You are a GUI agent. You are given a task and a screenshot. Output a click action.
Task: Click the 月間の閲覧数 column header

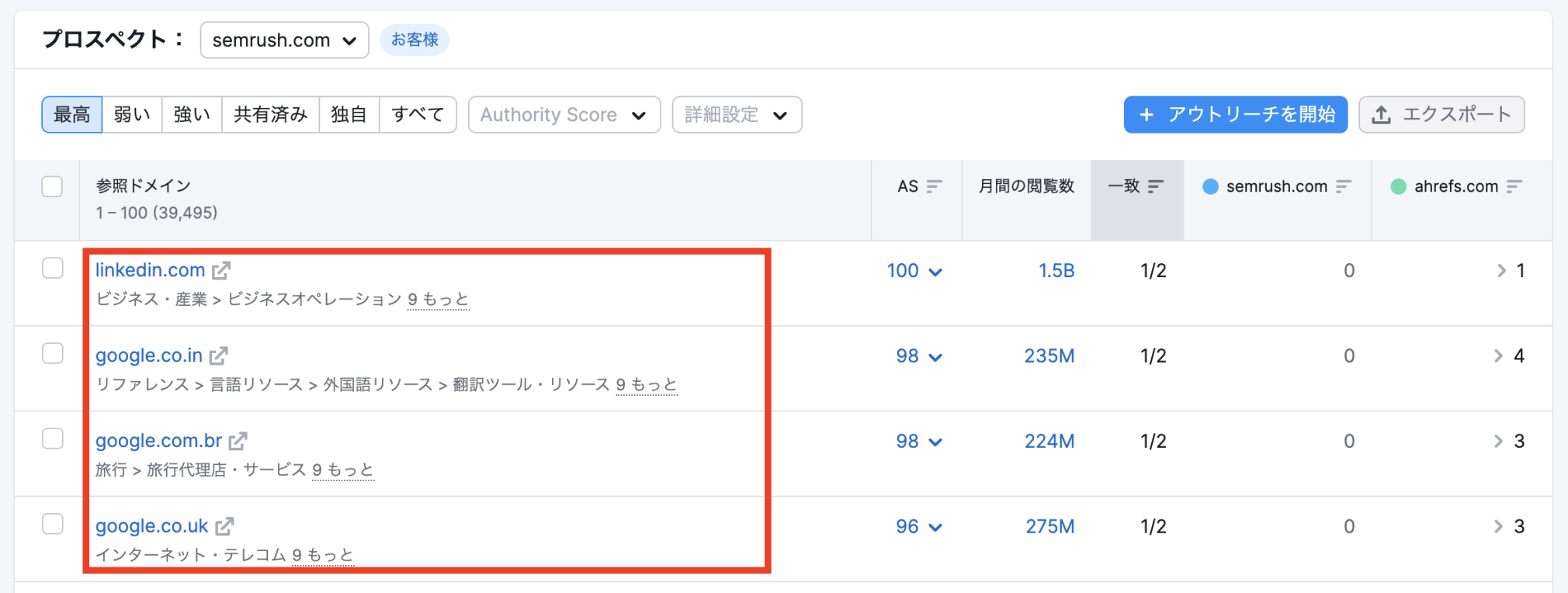pyautogui.click(x=1026, y=186)
